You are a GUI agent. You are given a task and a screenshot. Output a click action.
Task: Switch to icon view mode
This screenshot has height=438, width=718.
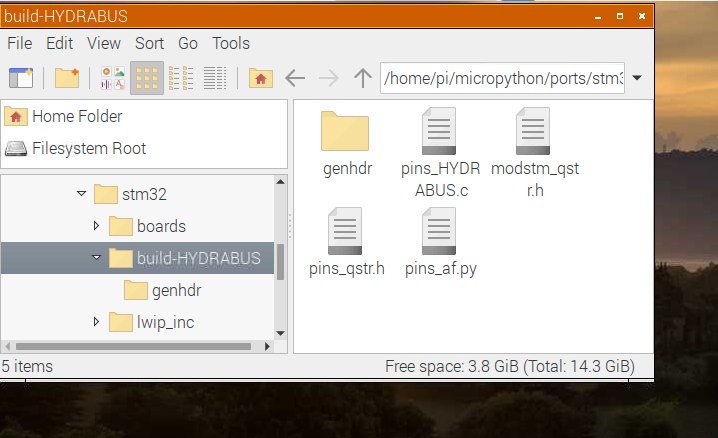pos(147,78)
